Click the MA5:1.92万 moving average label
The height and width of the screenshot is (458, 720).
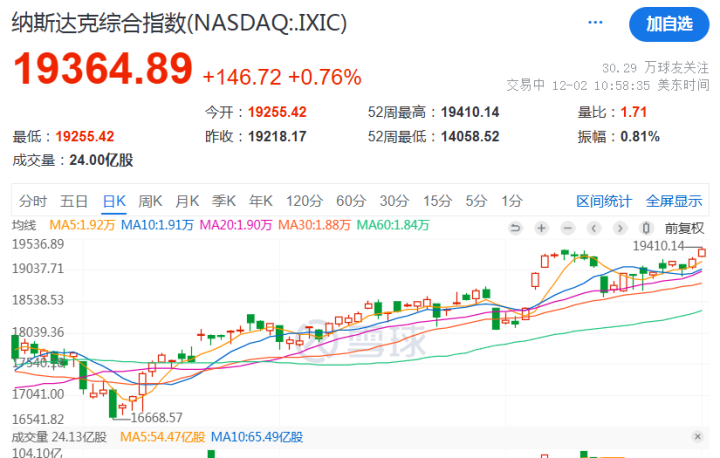[82, 225]
